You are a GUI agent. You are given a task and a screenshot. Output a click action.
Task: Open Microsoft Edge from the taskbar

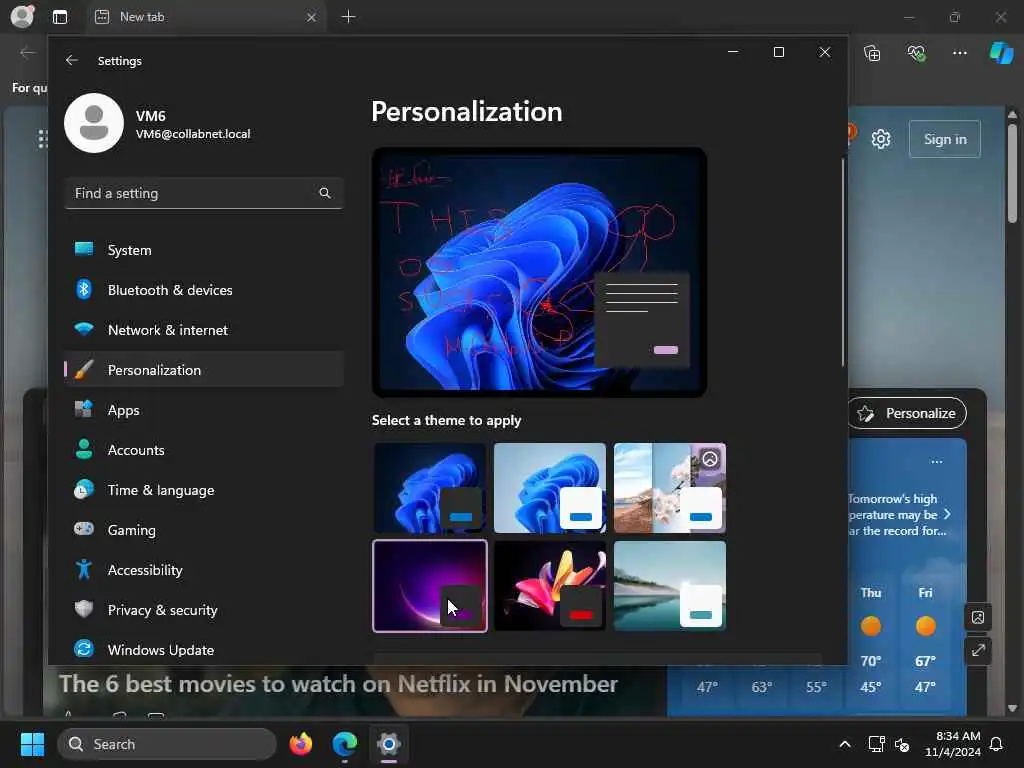click(x=345, y=744)
